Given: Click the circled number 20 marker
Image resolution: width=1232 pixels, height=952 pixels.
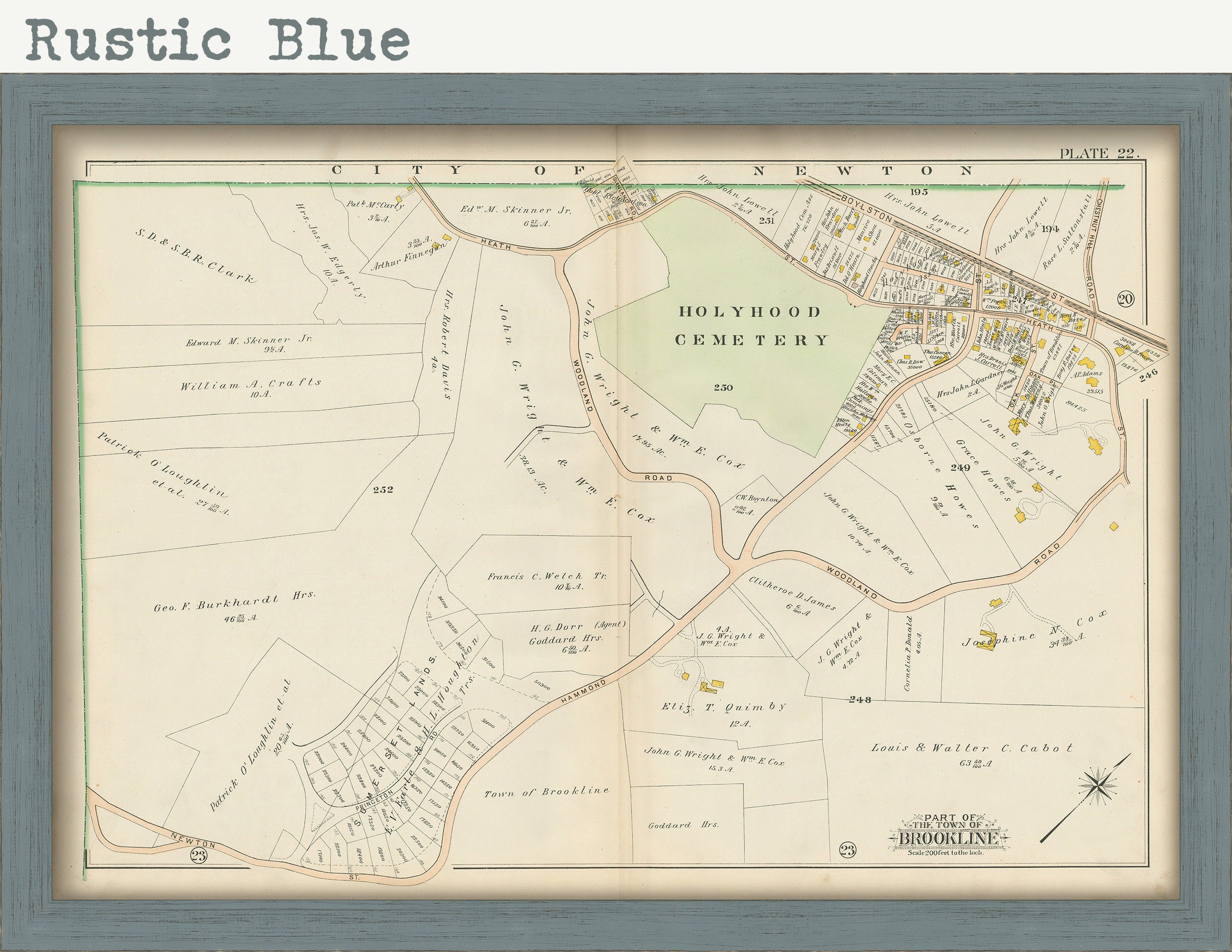Looking at the screenshot, I should pyautogui.click(x=1125, y=299).
